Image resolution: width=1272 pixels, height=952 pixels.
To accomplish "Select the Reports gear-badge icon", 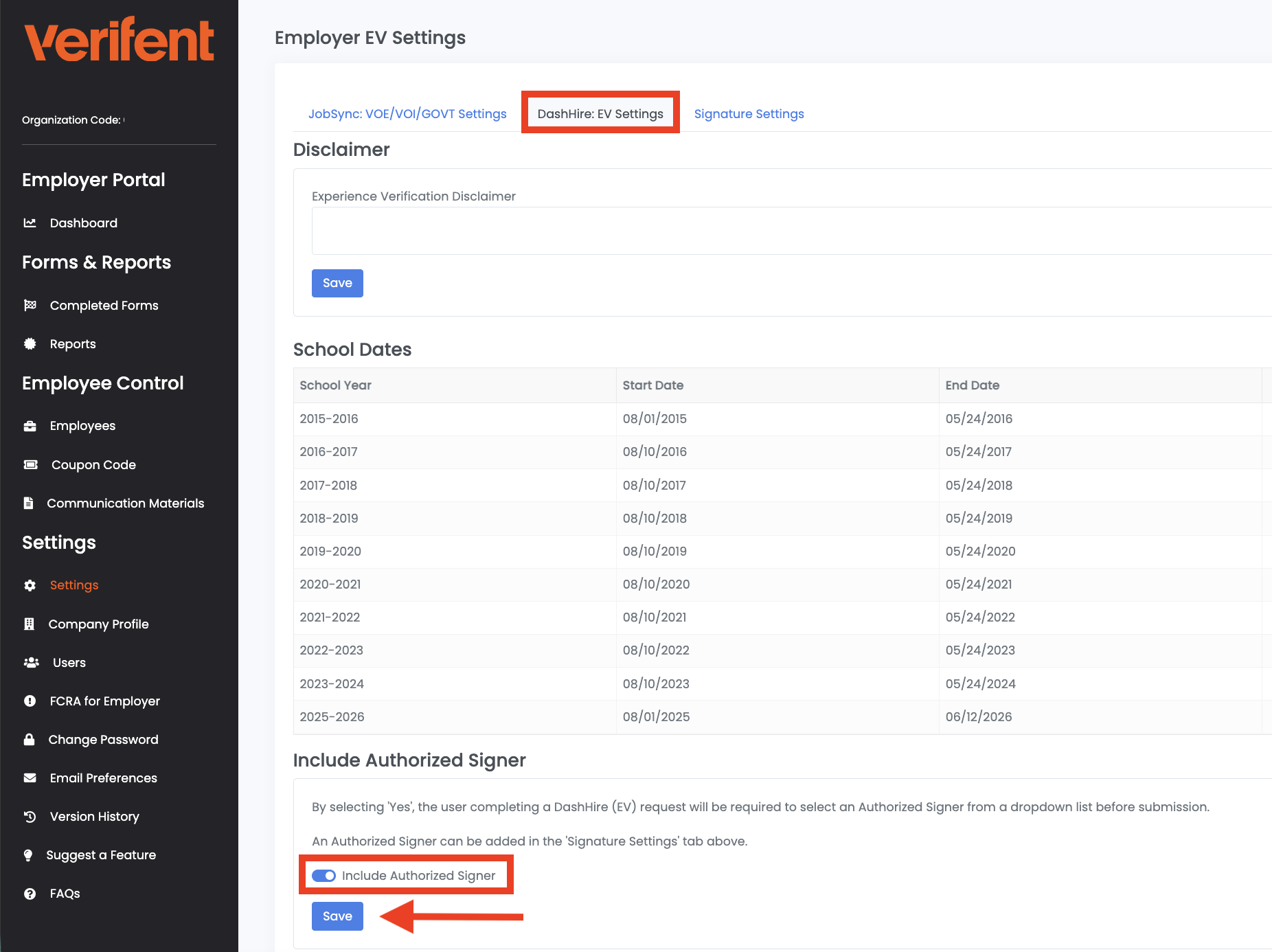I will pos(30,343).
